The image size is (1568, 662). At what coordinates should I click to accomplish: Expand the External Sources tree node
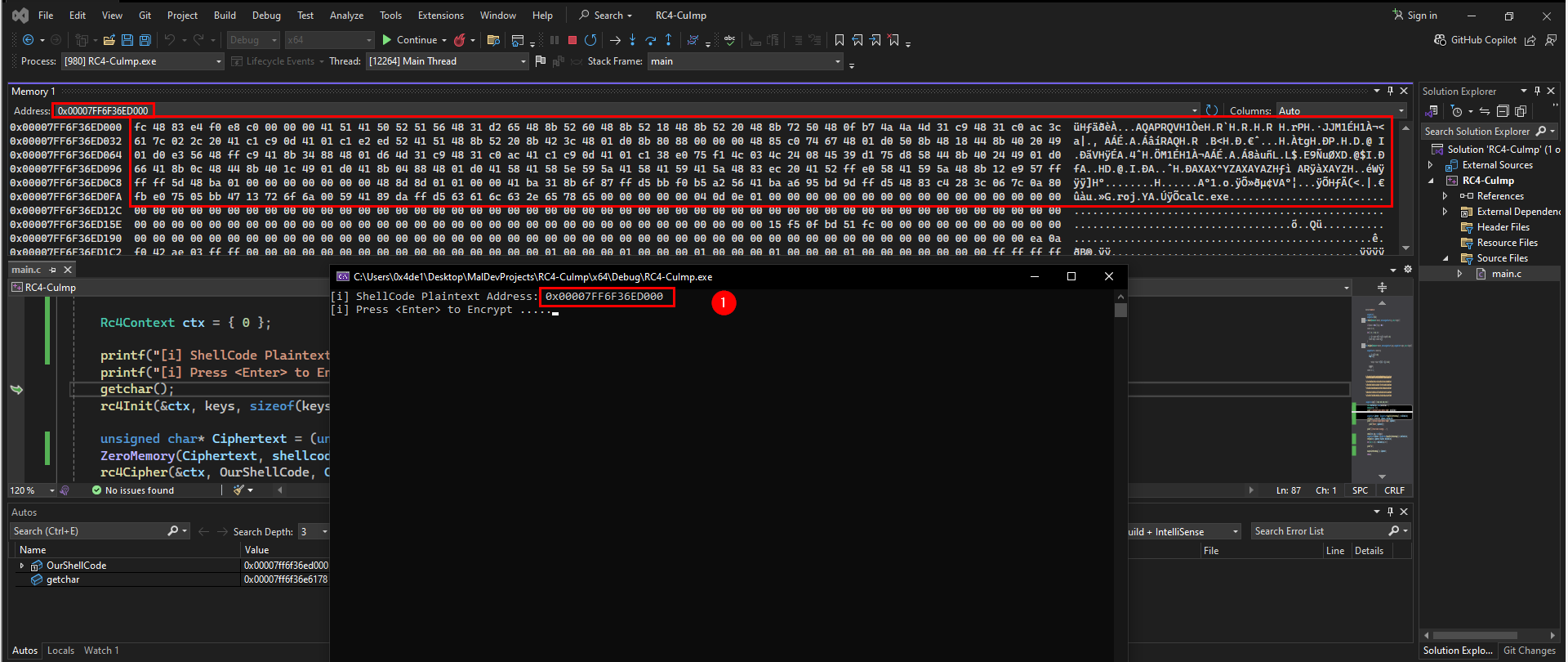(1430, 165)
